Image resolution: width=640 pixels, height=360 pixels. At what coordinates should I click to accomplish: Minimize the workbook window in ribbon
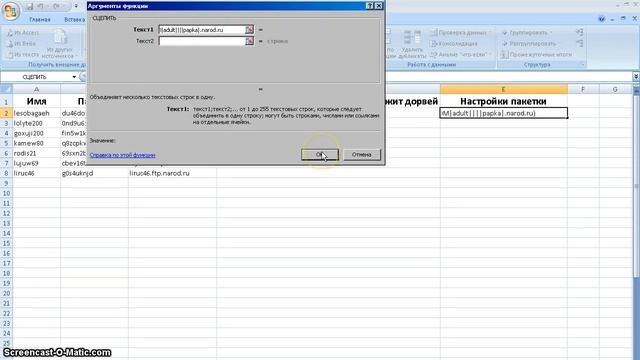(612, 19)
